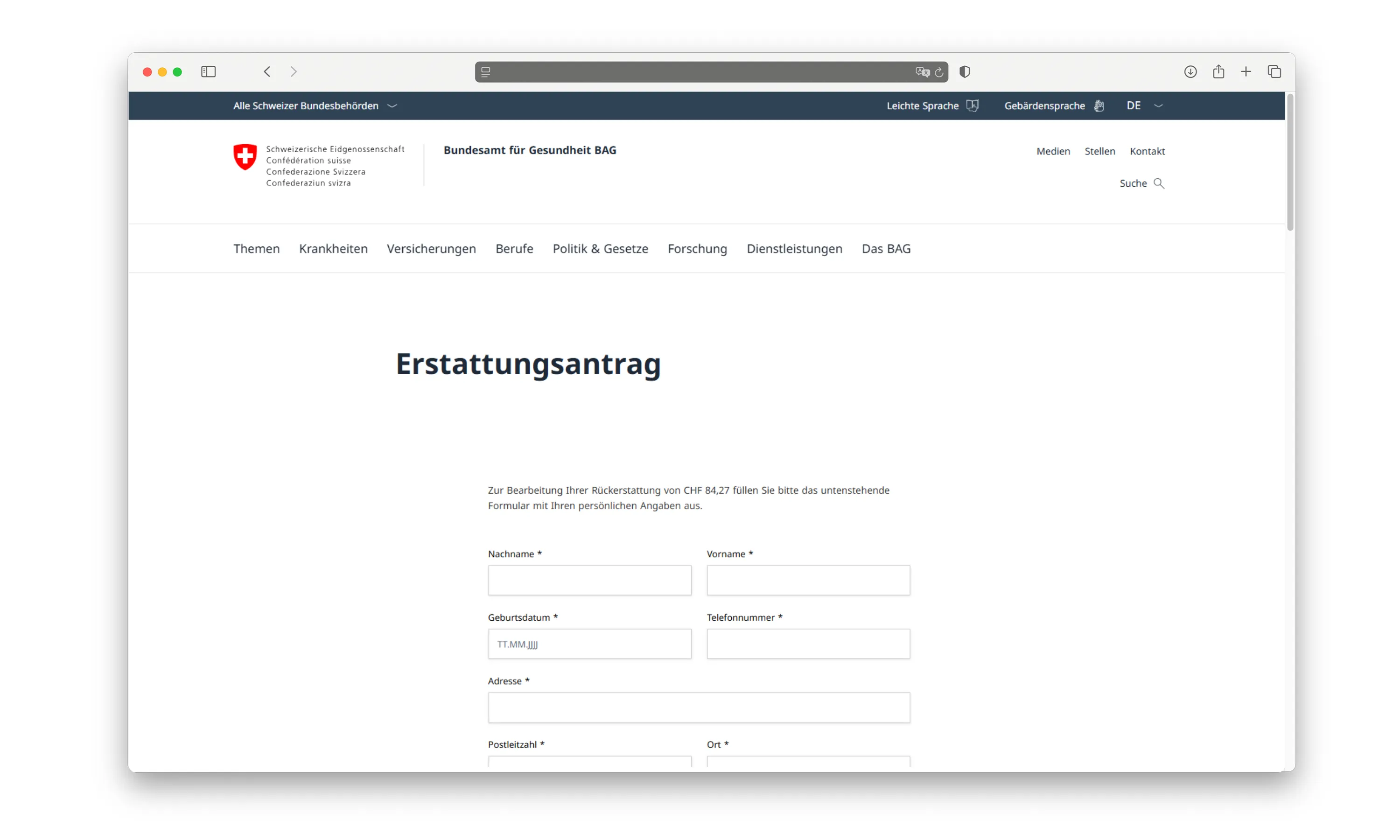Select Versicherungen in the navigation

click(431, 248)
